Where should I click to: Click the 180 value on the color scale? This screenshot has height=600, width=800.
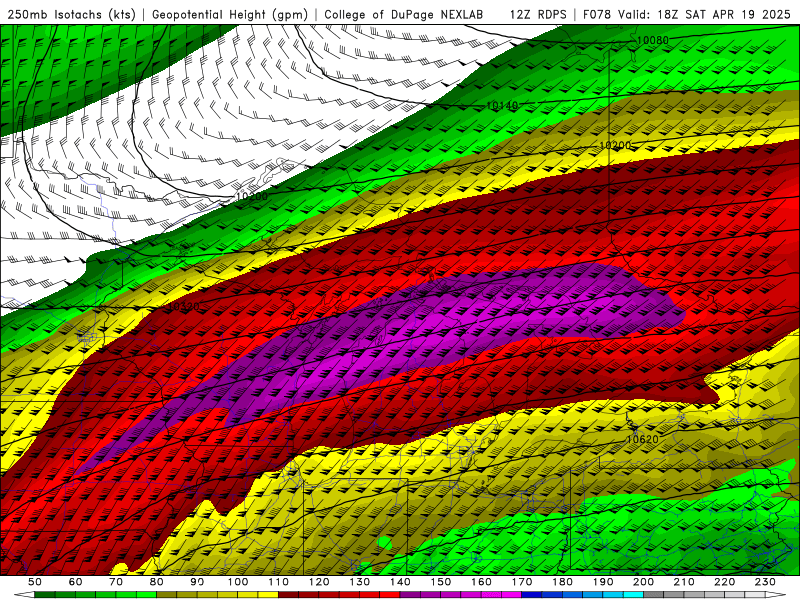(x=562, y=582)
